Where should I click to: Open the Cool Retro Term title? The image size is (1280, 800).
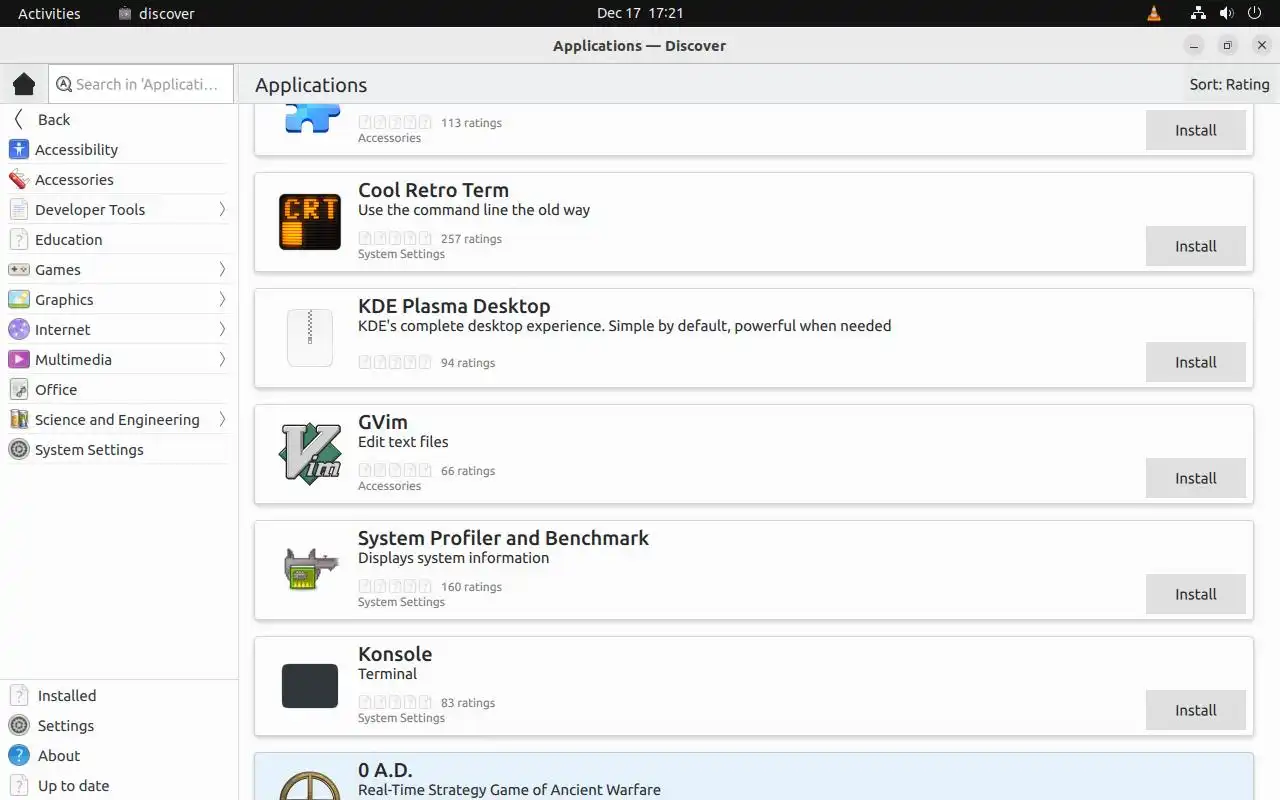point(433,190)
